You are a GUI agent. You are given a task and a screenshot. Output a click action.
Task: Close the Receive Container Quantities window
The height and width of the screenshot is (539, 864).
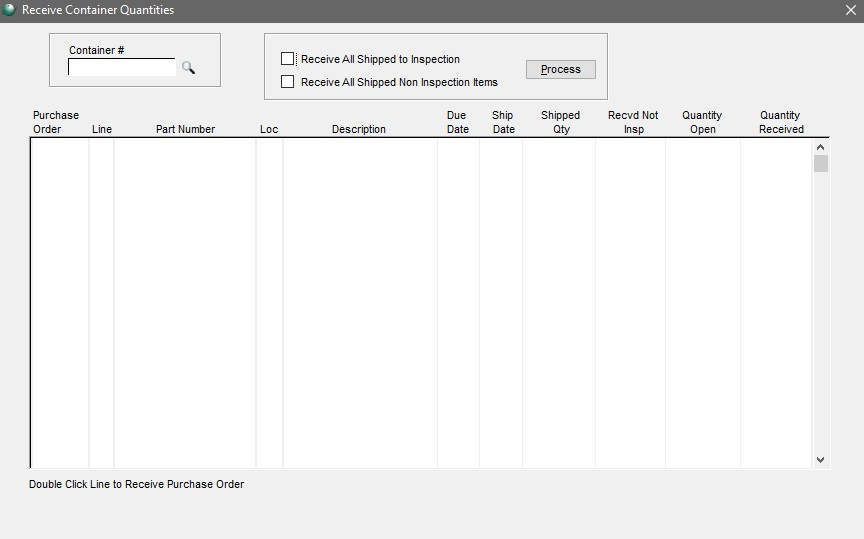coord(851,10)
